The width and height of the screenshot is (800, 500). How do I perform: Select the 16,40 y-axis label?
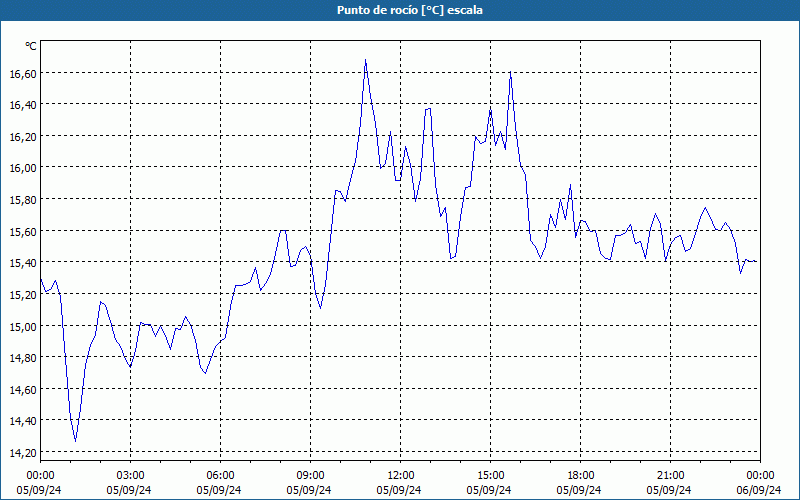tap(23, 106)
